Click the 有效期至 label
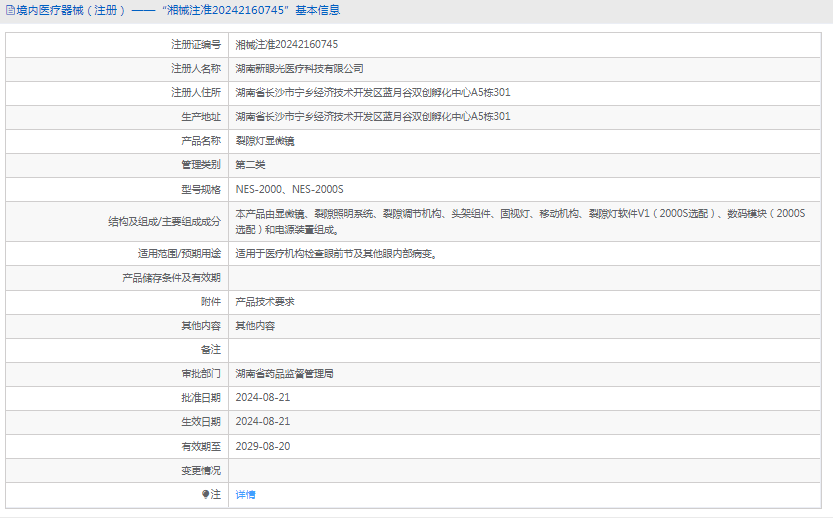833x518 pixels. pos(201,446)
